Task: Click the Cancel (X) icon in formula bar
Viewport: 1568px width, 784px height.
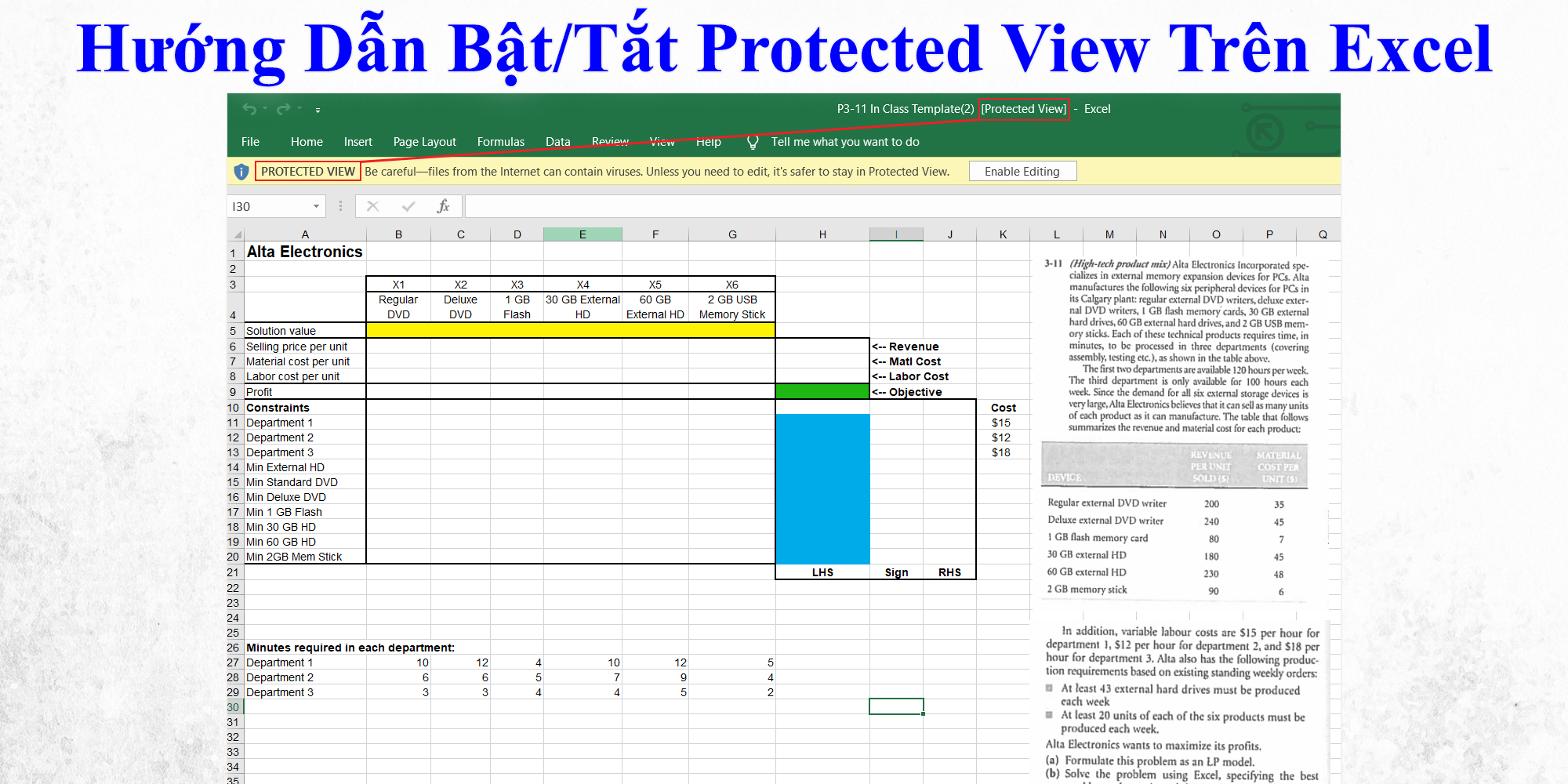Action: coord(374,206)
